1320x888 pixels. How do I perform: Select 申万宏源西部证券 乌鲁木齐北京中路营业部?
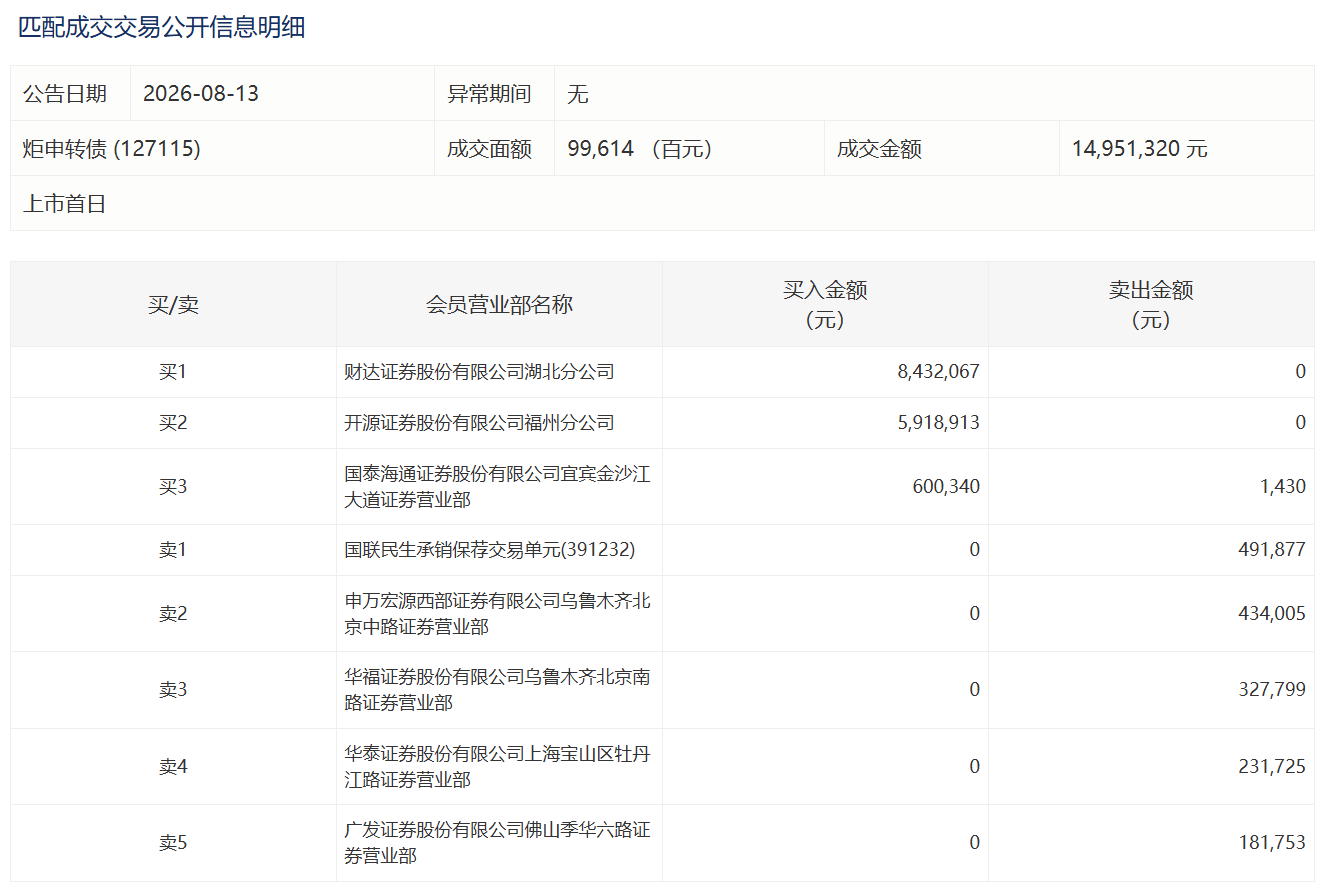click(498, 614)
